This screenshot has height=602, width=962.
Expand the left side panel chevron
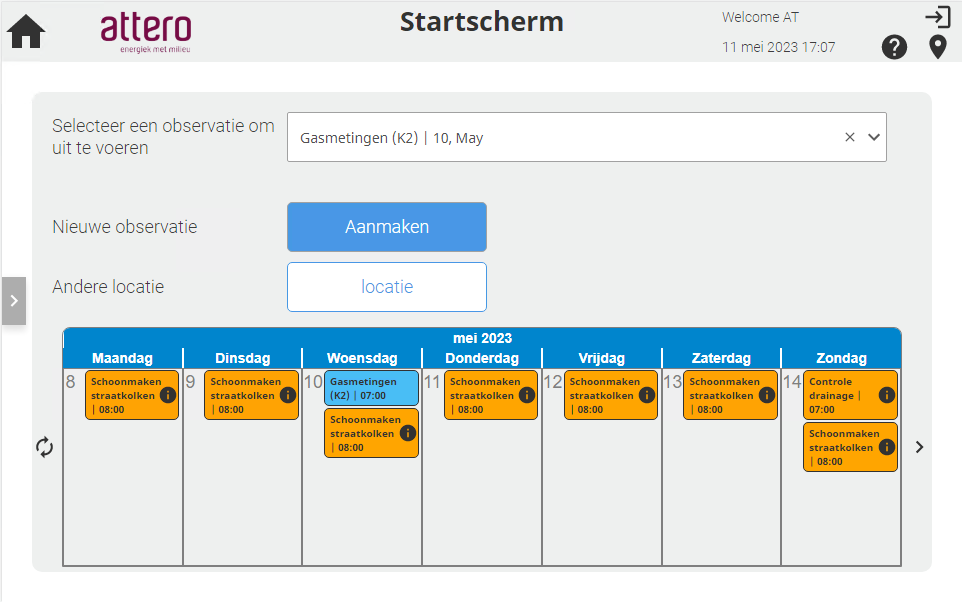tap(14, 301)
